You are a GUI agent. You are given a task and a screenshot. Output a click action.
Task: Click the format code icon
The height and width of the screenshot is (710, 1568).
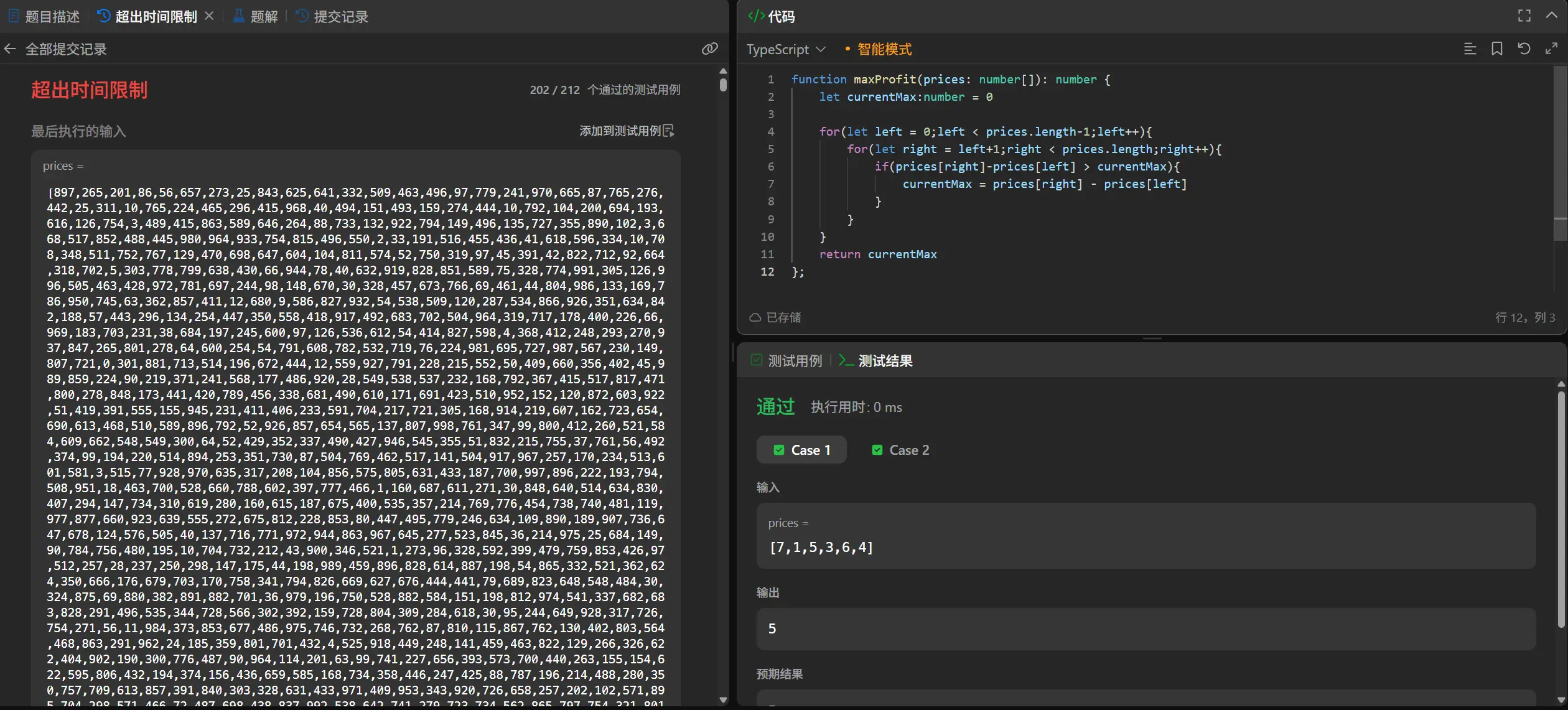pyautogui.click(x=1470, y=49)
